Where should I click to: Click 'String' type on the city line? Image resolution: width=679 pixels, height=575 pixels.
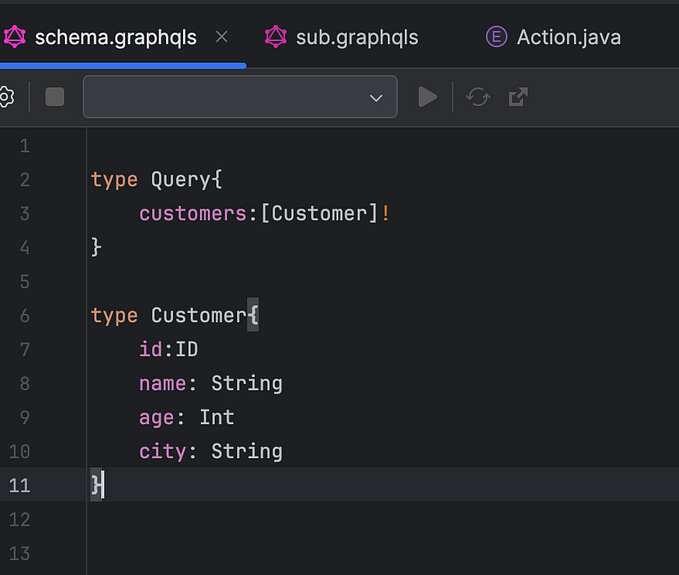coord(247,452)
